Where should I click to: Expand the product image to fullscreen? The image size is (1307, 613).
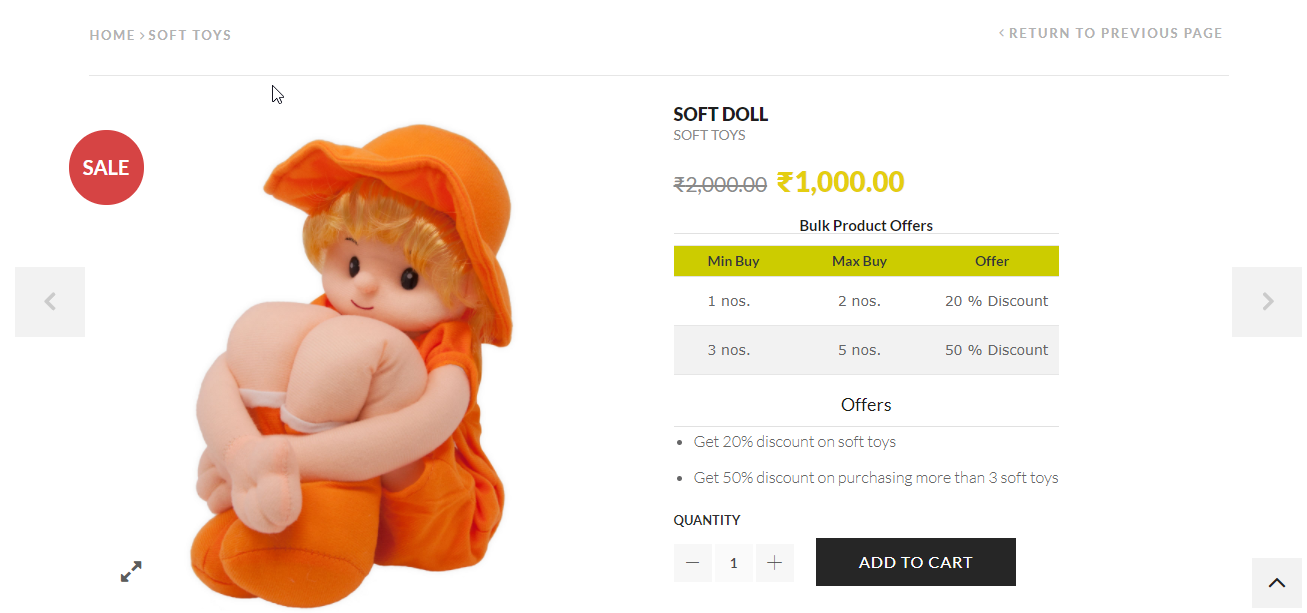click(131, 571)
